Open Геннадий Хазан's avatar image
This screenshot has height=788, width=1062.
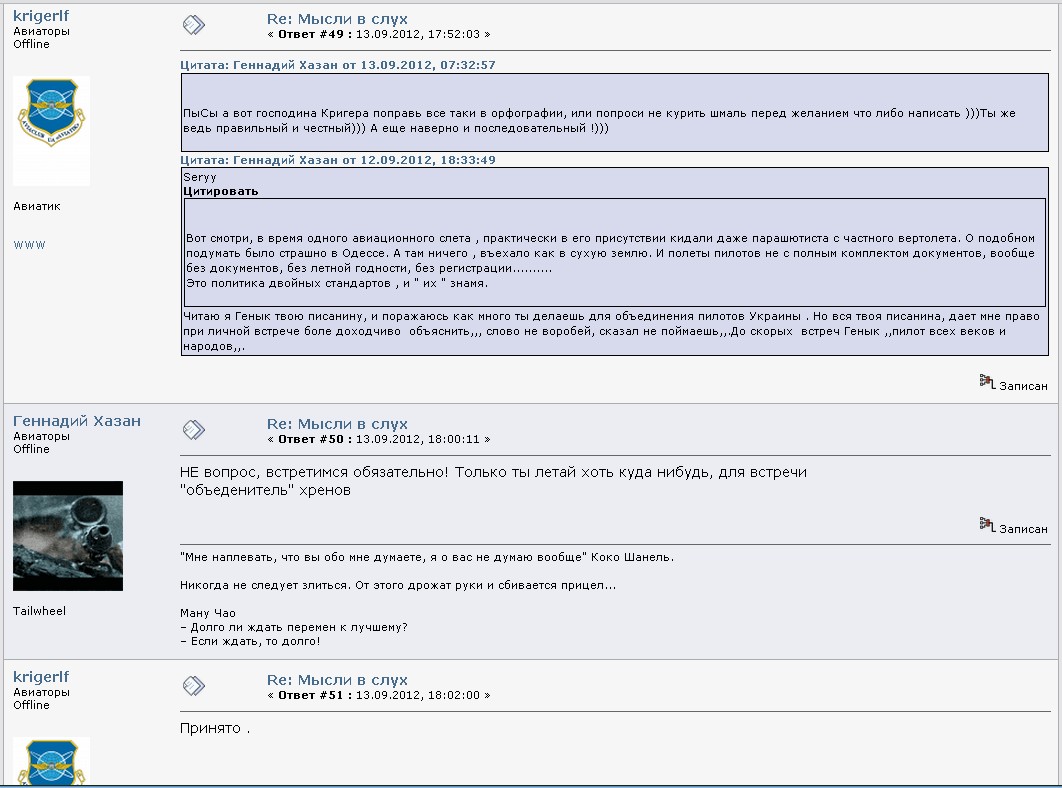[x=67, y=536]
